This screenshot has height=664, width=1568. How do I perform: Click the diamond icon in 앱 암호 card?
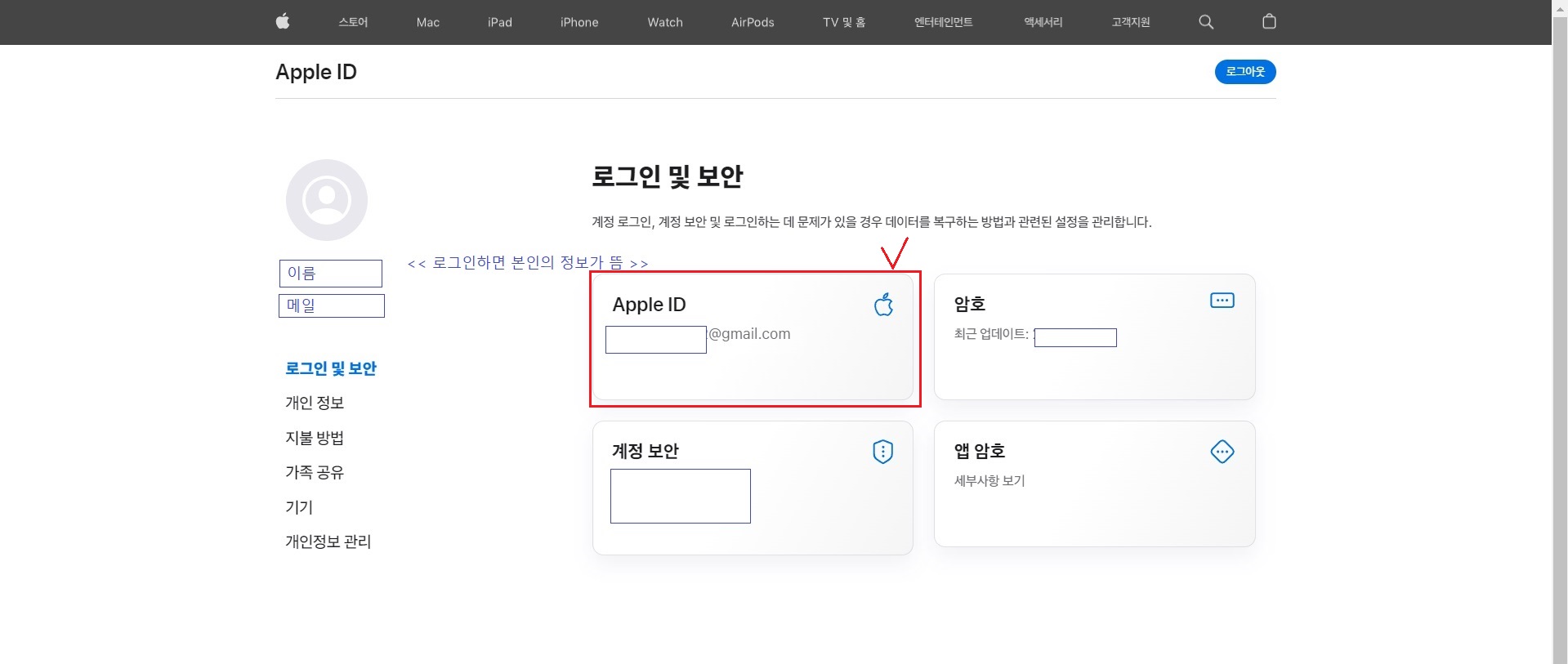(1222, 452)
